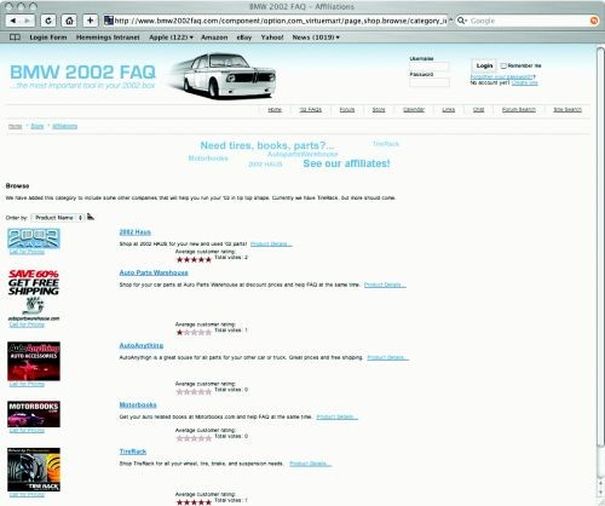The image size is (605, 506).
Task: Add a bookmark with the plus button
Action: [x=90, y=20]
